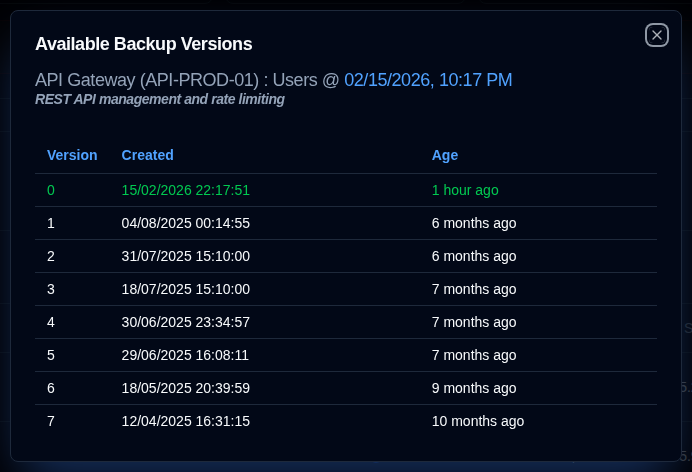
Task: Select backup version 5 row number
Action: tap(51, 356)
